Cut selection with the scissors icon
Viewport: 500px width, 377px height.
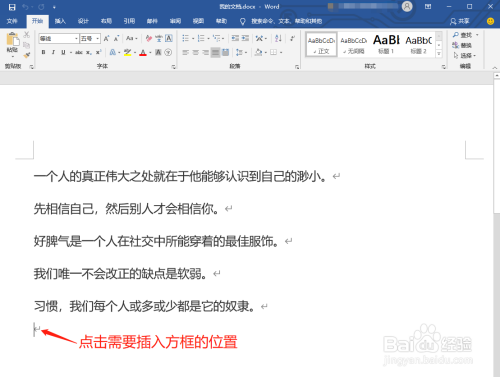pos(27,35)
